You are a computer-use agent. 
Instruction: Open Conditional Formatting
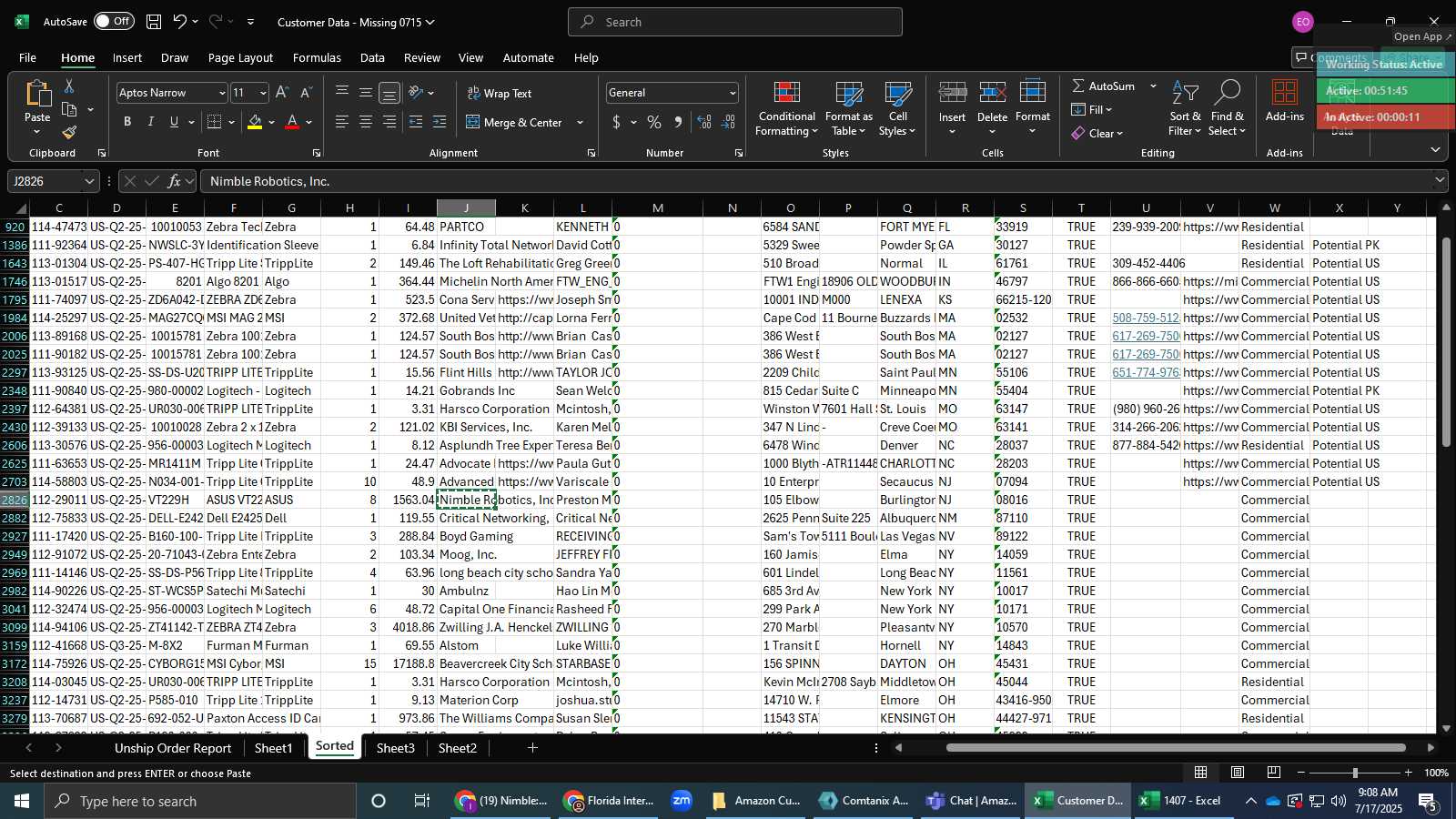(x=786, y=109)
